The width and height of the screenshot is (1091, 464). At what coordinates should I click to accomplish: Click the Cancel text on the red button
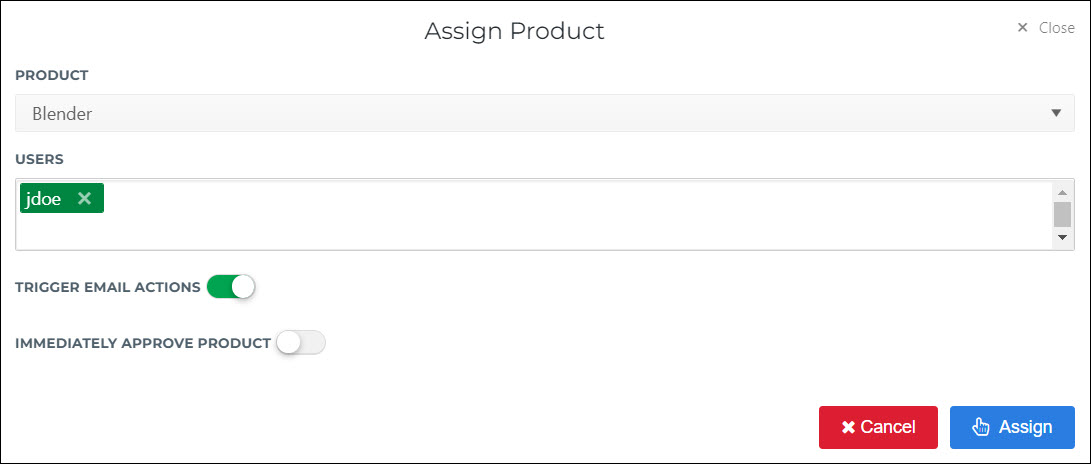pyautogui.click(x=888, y=427)
